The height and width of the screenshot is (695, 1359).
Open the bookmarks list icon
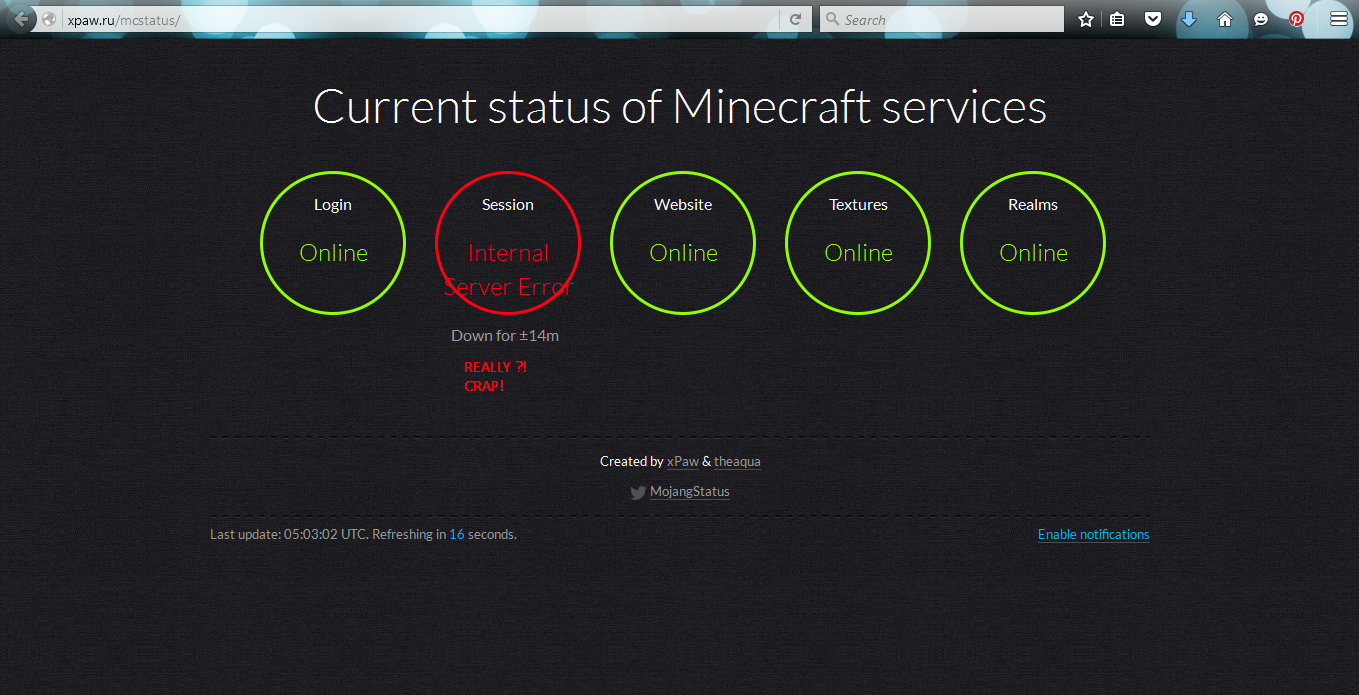point(1117,19)
